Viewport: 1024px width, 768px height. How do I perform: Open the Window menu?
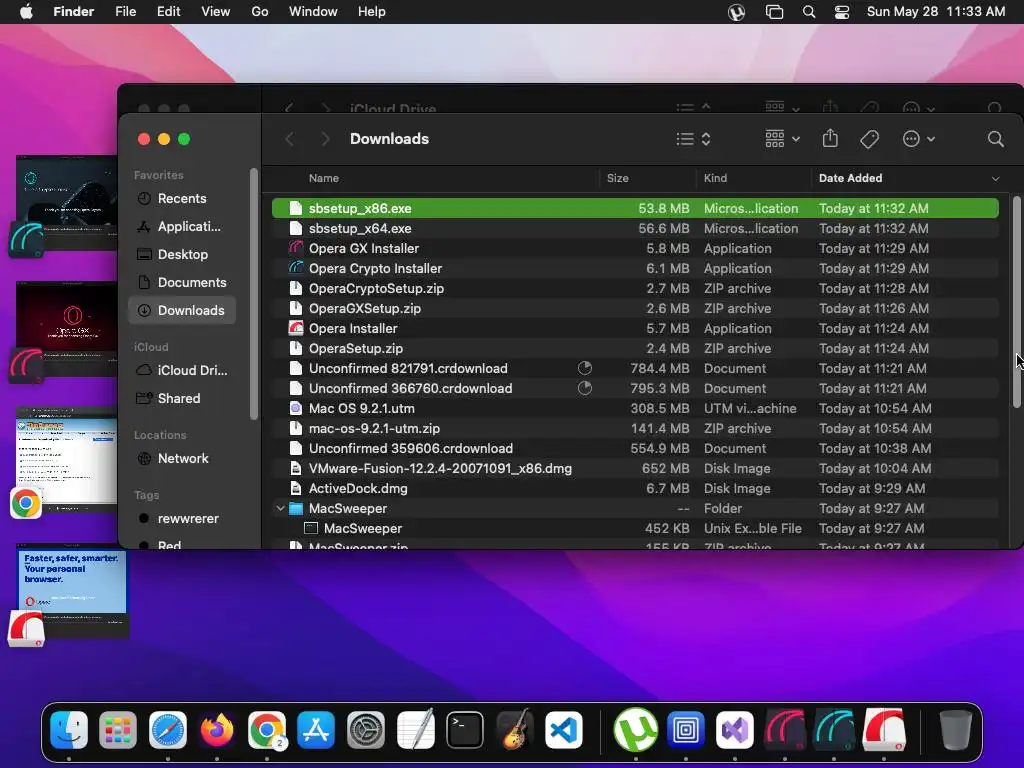(x=313, y=12)
